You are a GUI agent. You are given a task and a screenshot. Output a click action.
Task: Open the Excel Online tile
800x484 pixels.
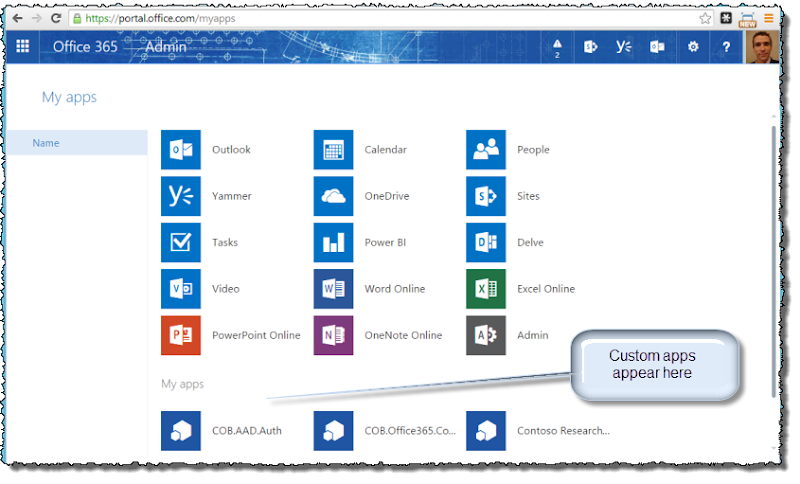pyautogui.click(x=486, y=289)
